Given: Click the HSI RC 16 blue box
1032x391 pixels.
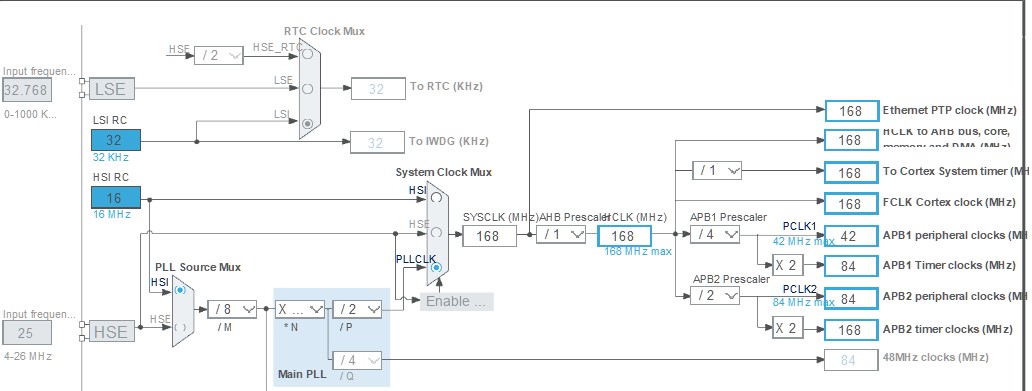Looking at the screenshot, I should (x=116, y=198).
